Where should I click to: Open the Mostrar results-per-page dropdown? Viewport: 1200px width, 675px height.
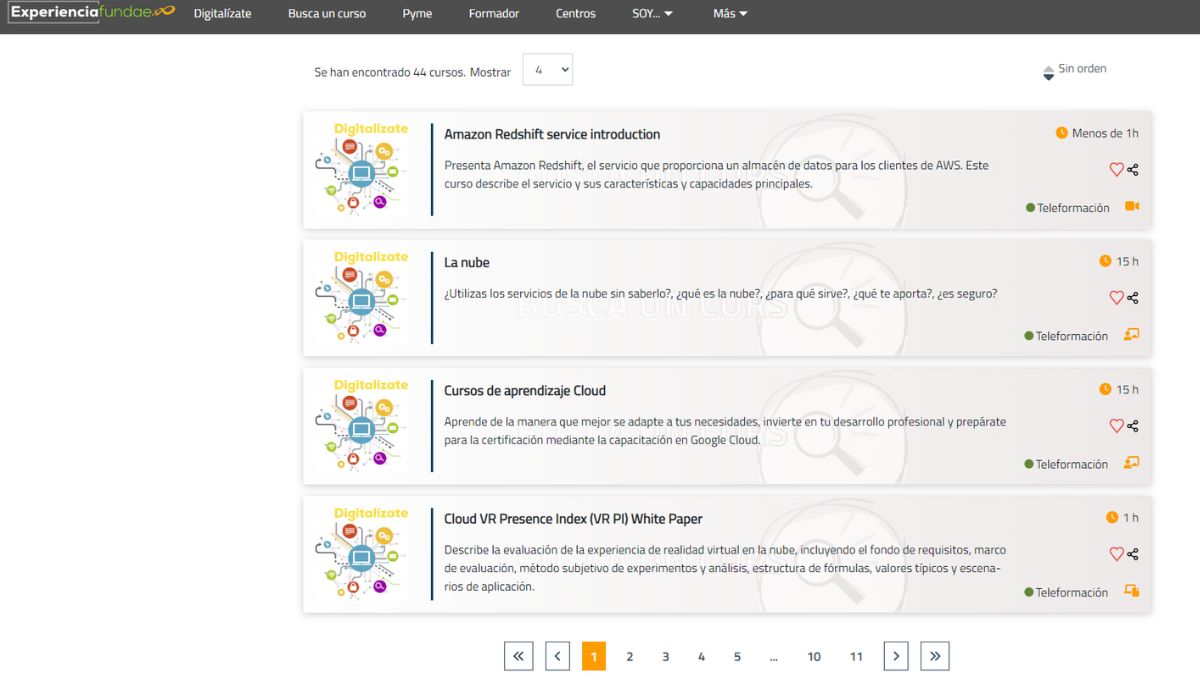pos(548,70)
